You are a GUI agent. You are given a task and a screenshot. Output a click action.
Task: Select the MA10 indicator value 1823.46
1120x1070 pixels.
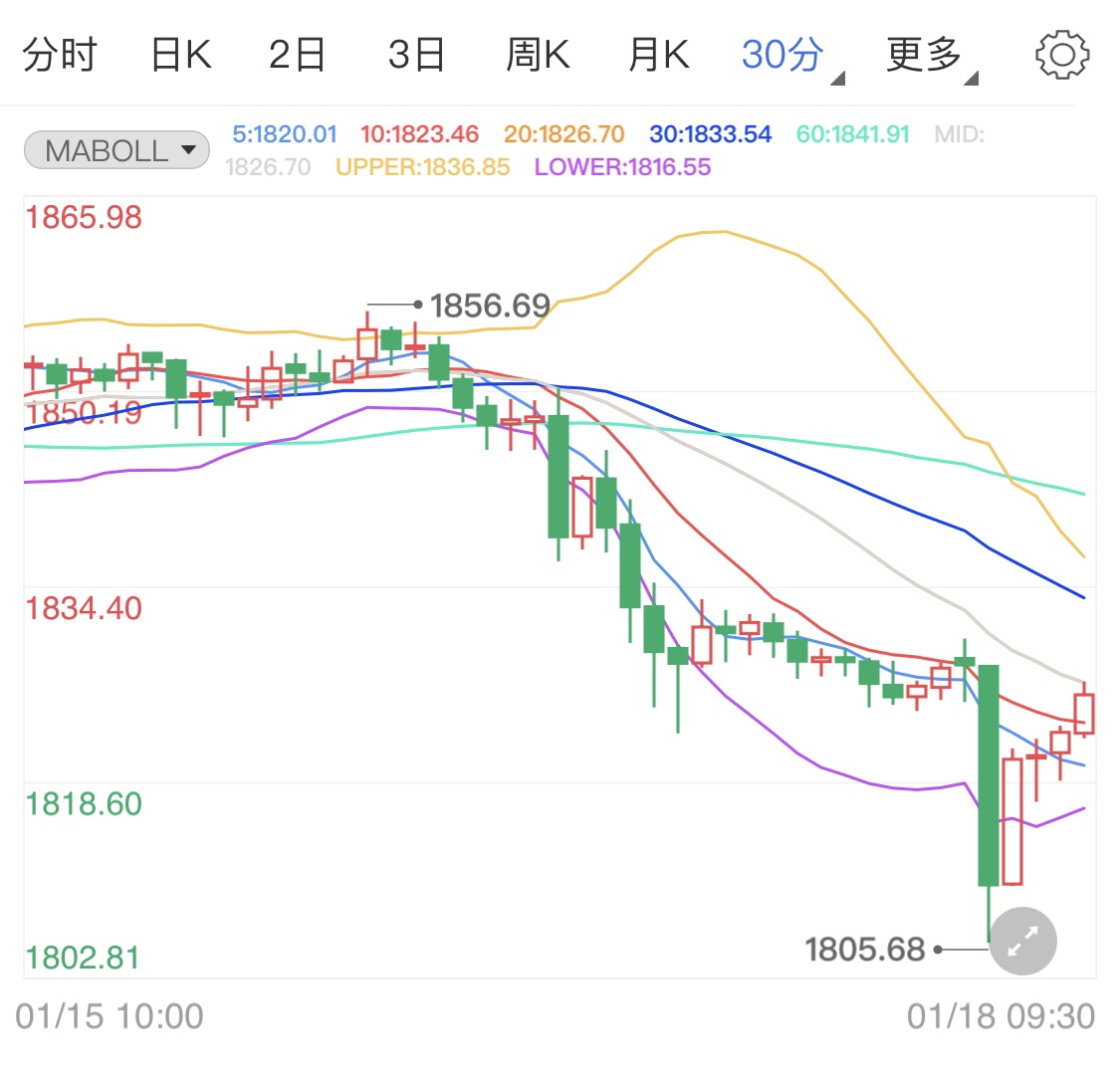tap(419, 134)
